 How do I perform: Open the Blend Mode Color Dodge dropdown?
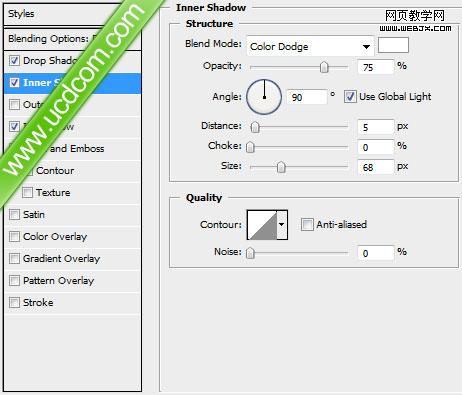310,46
